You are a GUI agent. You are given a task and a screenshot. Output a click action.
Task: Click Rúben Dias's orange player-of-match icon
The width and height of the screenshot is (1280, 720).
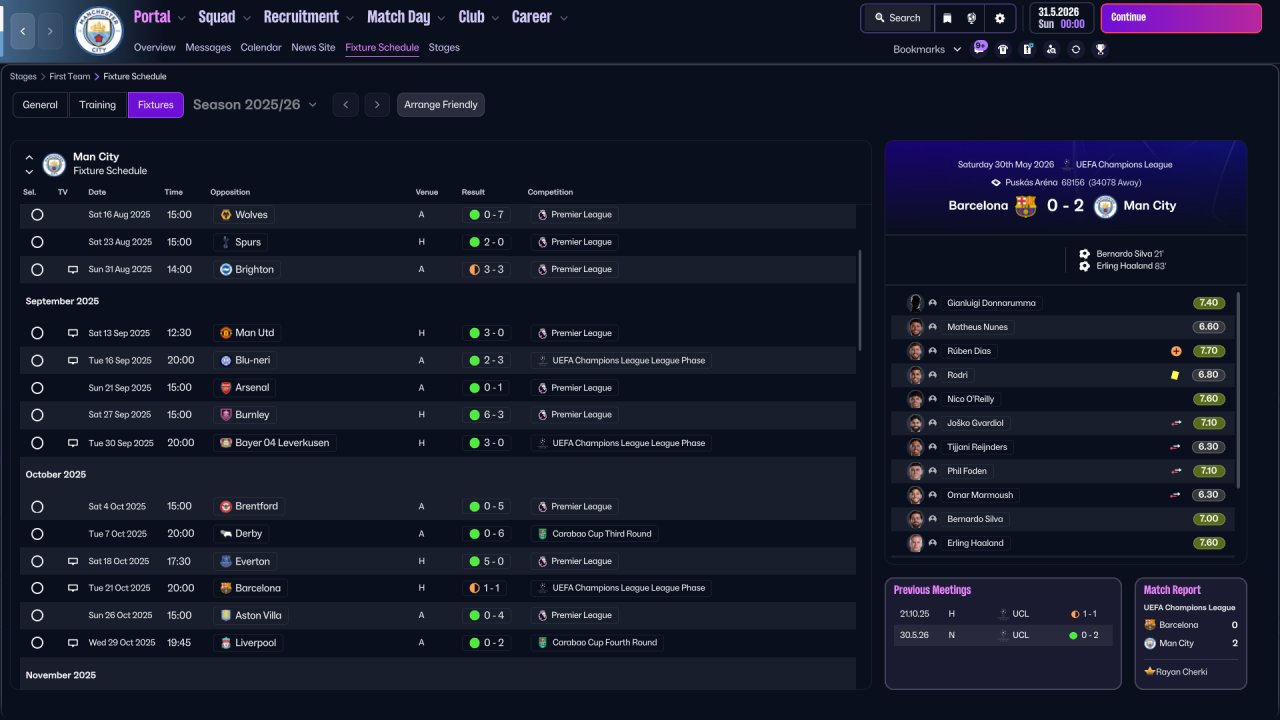1176,351
